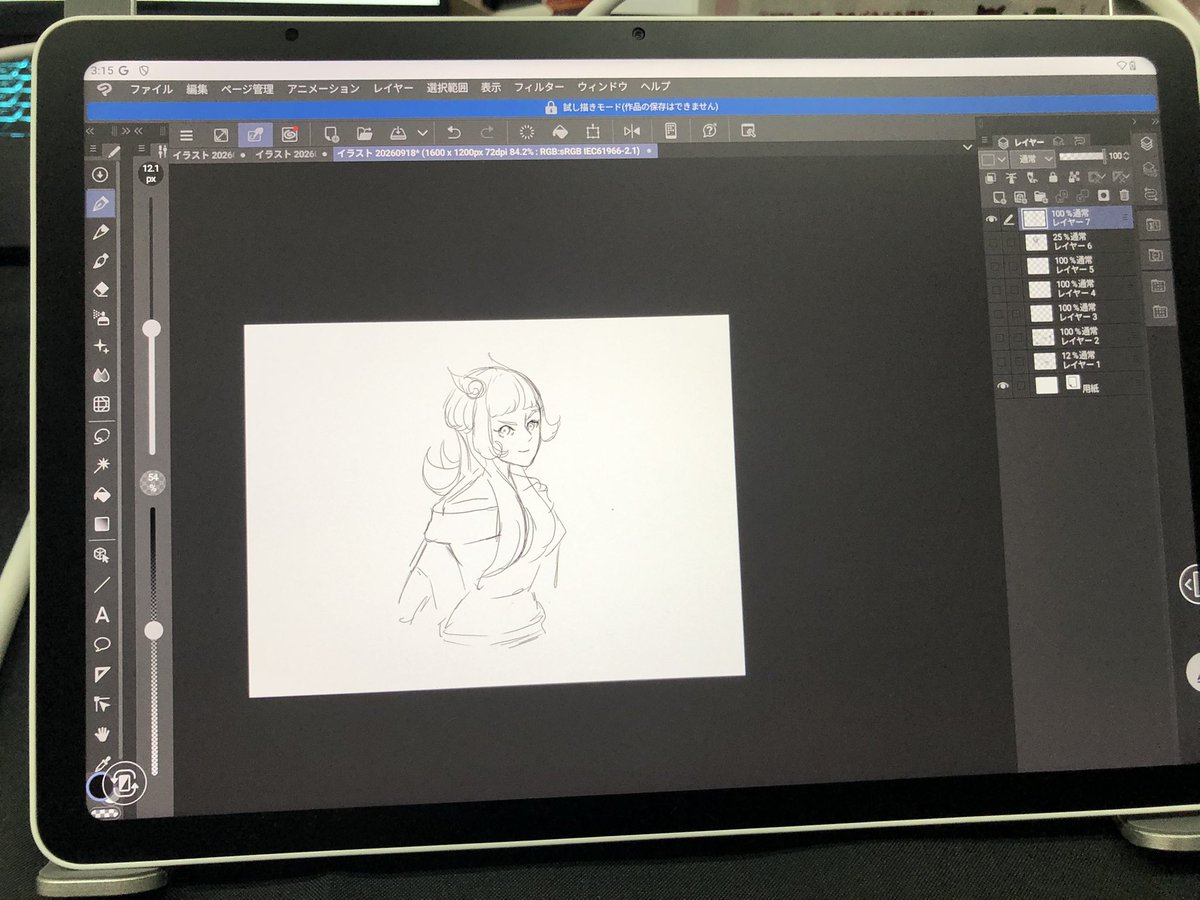Choose the Fill bucket tool in left toolbar

pyautogui.click(x=101, y=494)
